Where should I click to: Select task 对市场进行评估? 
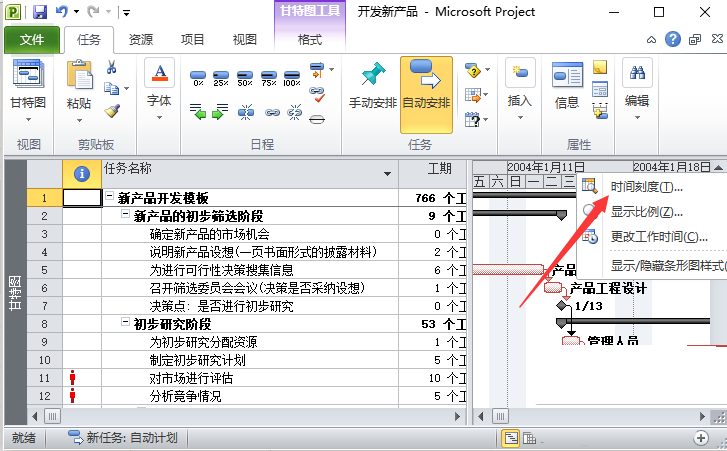point(191,378)
